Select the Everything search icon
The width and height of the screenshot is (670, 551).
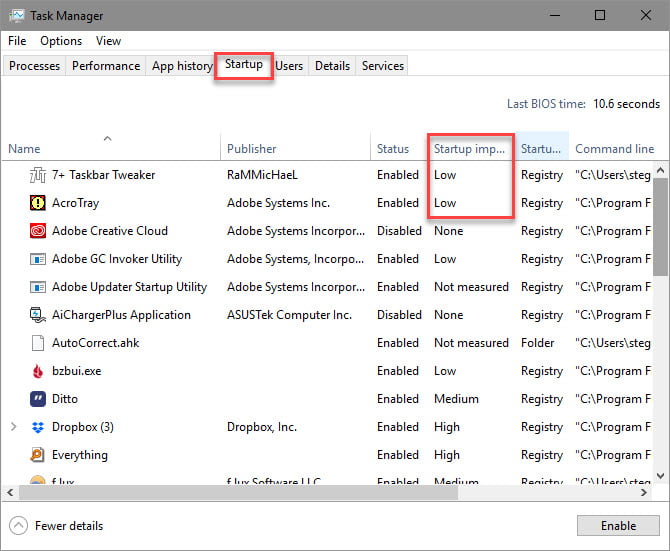[38, 455]
